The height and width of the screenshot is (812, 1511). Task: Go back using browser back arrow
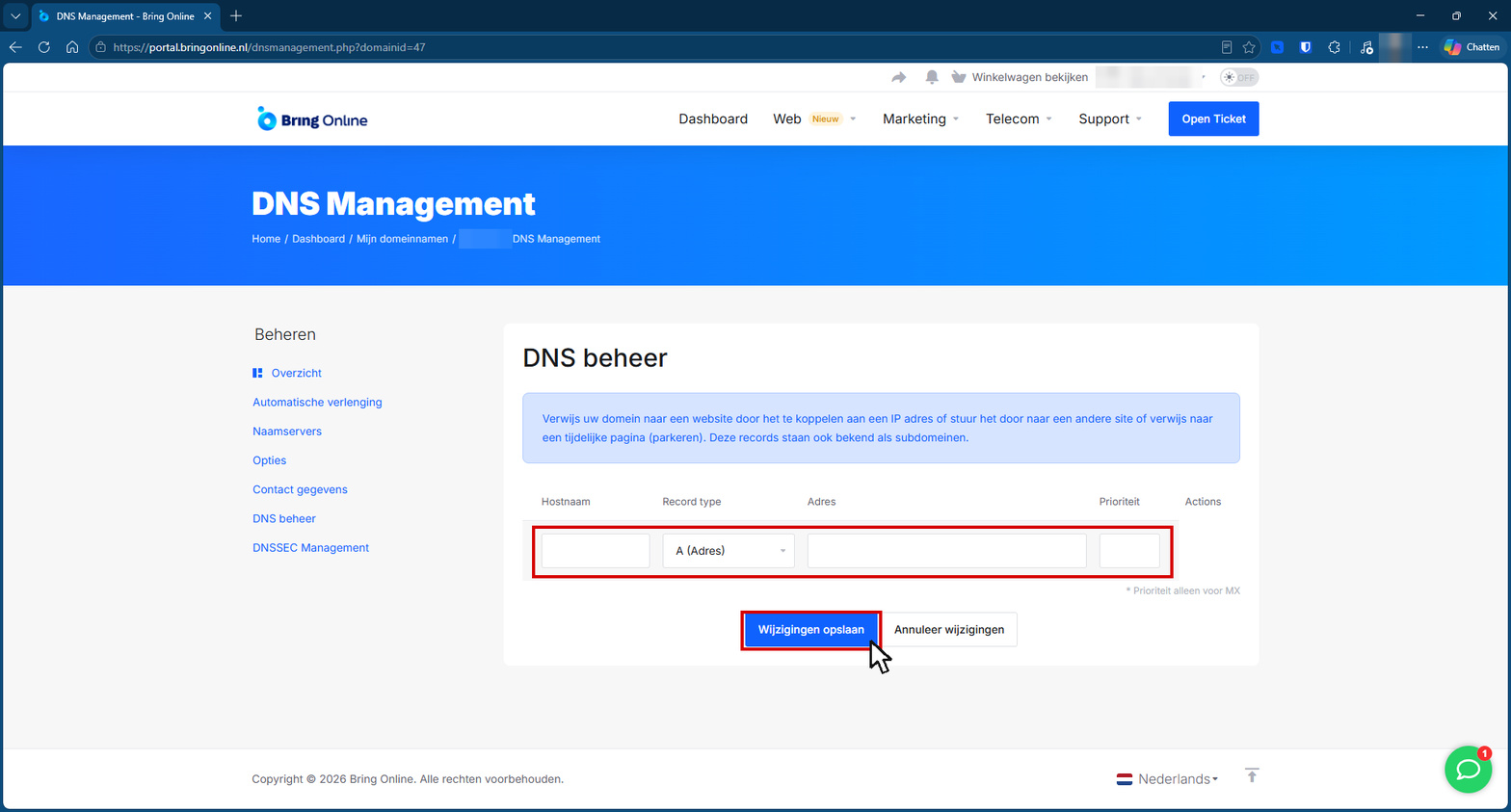[15, 47]
